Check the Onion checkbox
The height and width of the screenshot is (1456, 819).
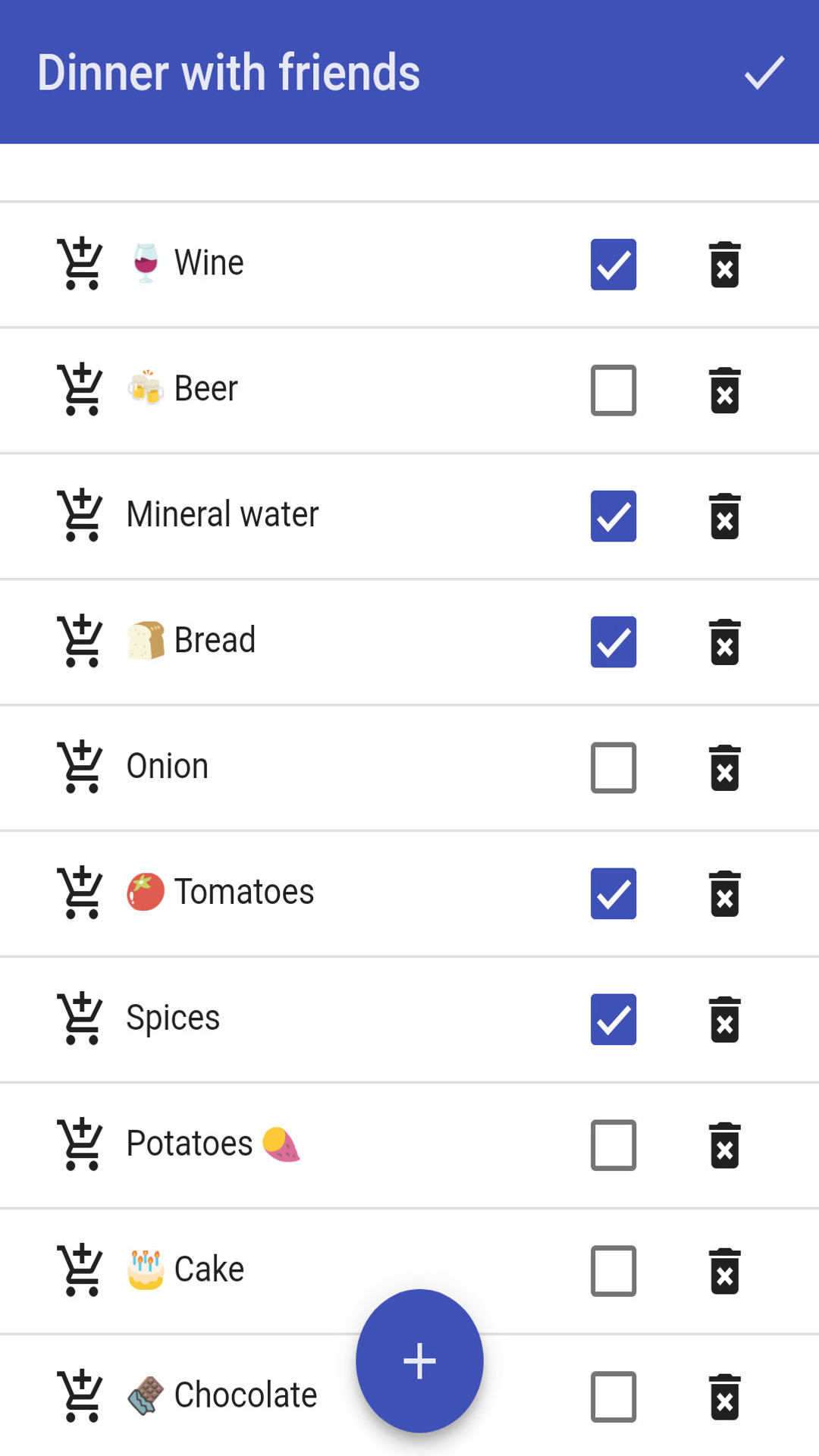613,767
